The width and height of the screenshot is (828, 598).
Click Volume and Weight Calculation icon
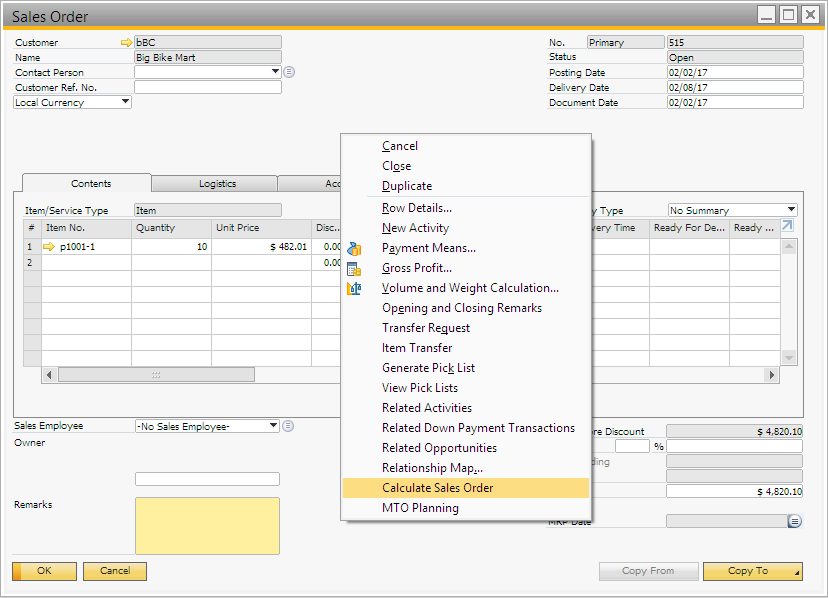coord(354,288)
